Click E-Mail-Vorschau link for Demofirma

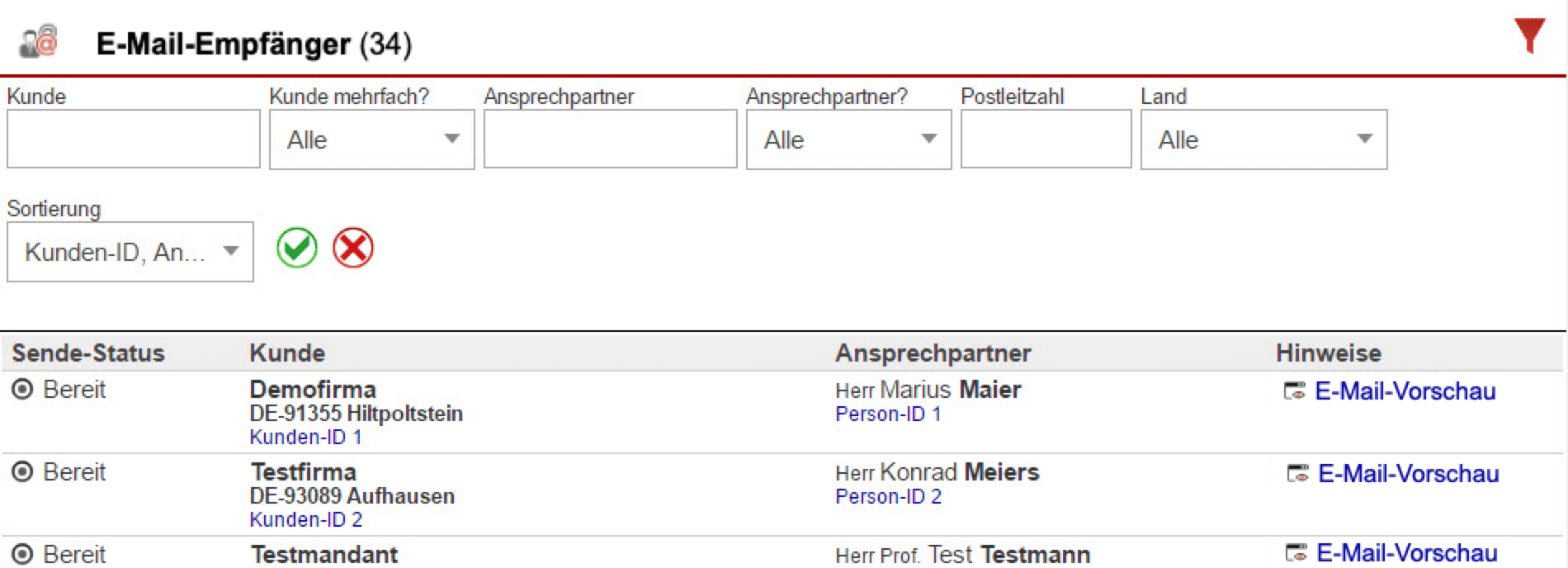coord(1405,390)
